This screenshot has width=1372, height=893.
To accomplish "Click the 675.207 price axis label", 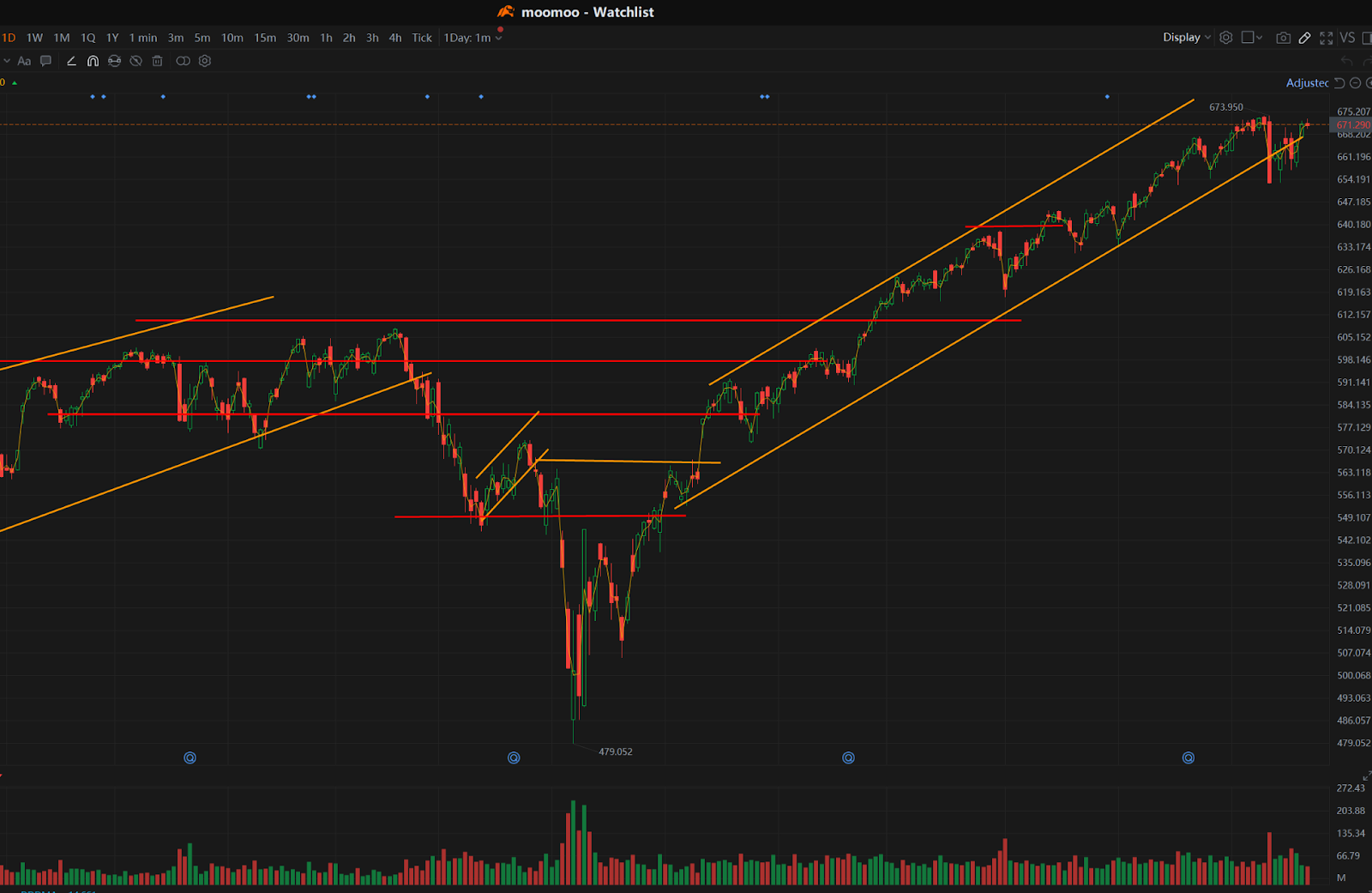I will click(1353, 112).
